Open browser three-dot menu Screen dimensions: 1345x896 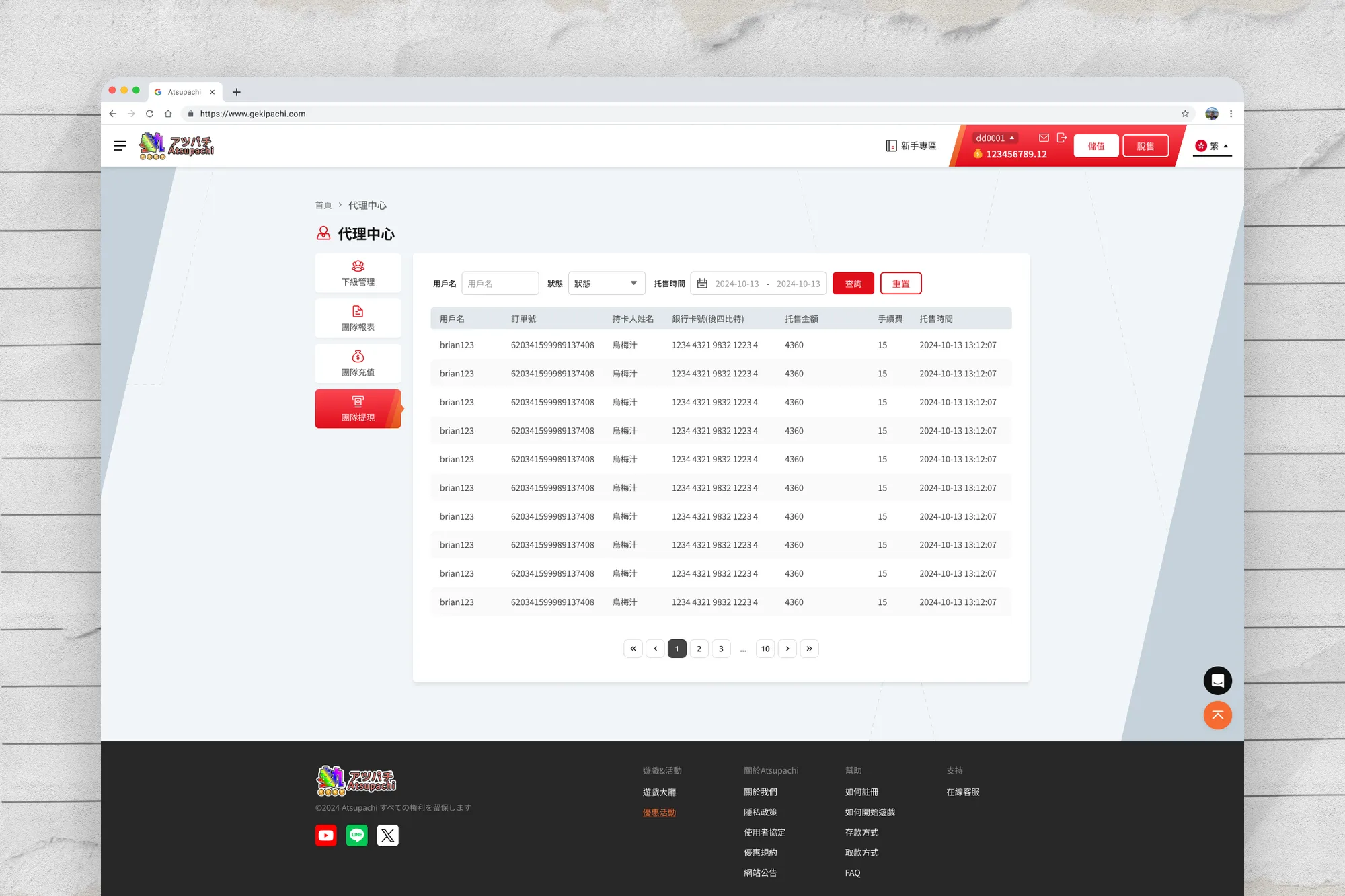(x=1231, y=114)
